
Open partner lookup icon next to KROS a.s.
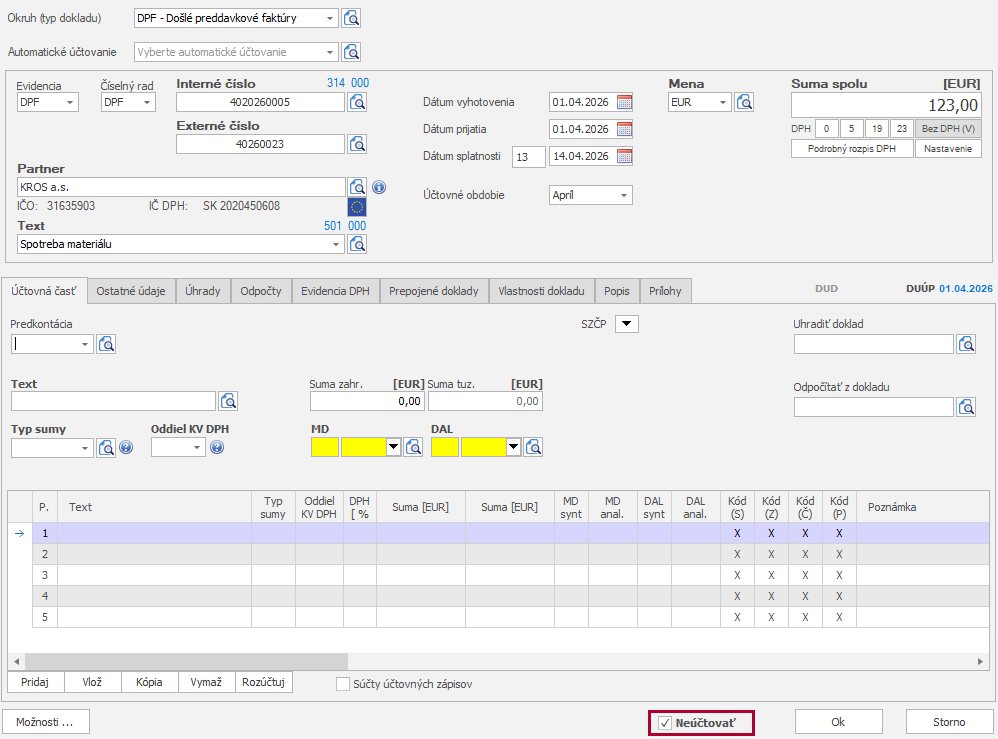tap(357, 187)
